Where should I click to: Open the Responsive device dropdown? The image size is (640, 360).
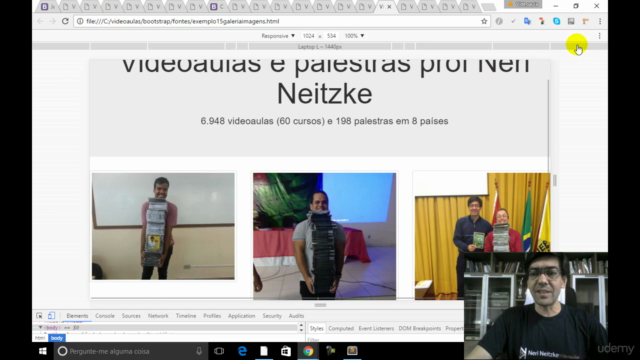pos(278,36)
